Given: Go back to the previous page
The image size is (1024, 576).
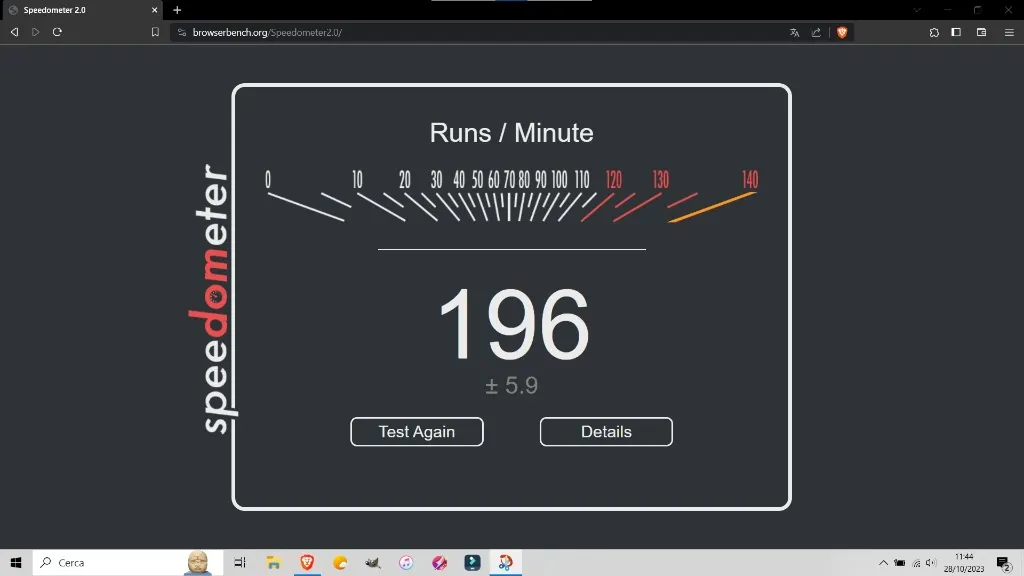Looking at the screenshot, I should (14, 32).
